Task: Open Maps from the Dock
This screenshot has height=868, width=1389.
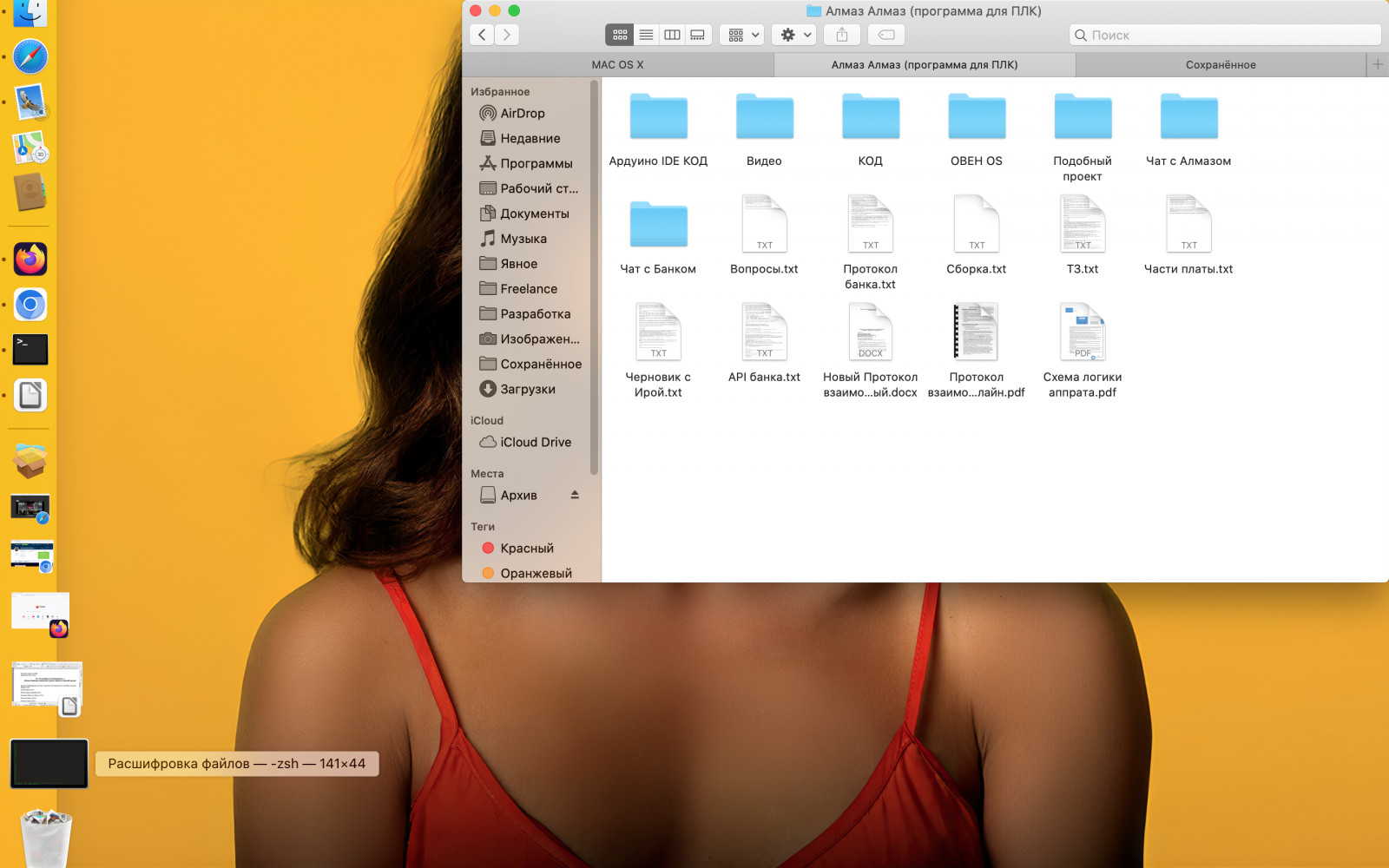Action: (x=30, y=148)
